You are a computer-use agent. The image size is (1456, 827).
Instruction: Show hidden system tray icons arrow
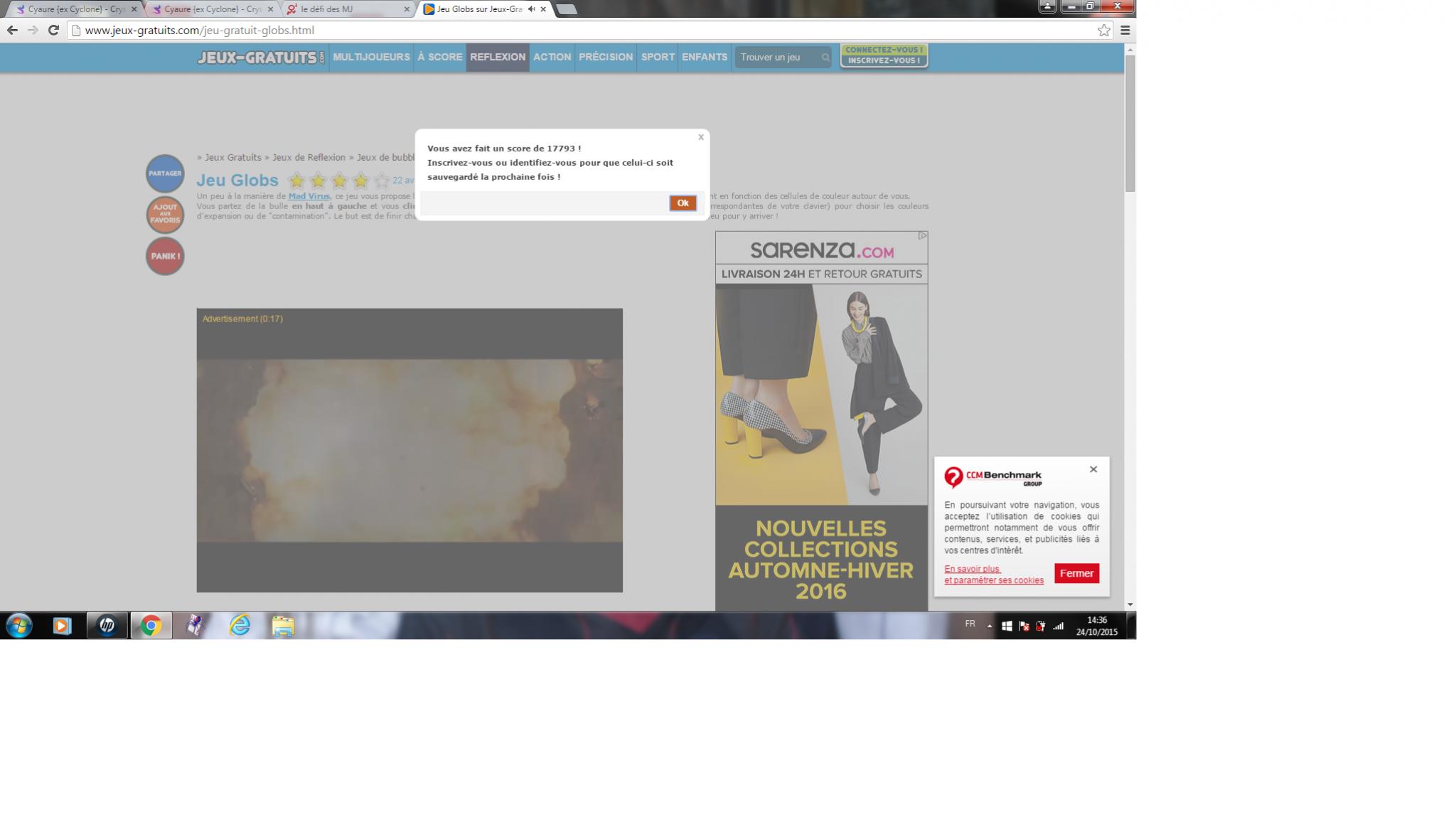pos(989,626)
